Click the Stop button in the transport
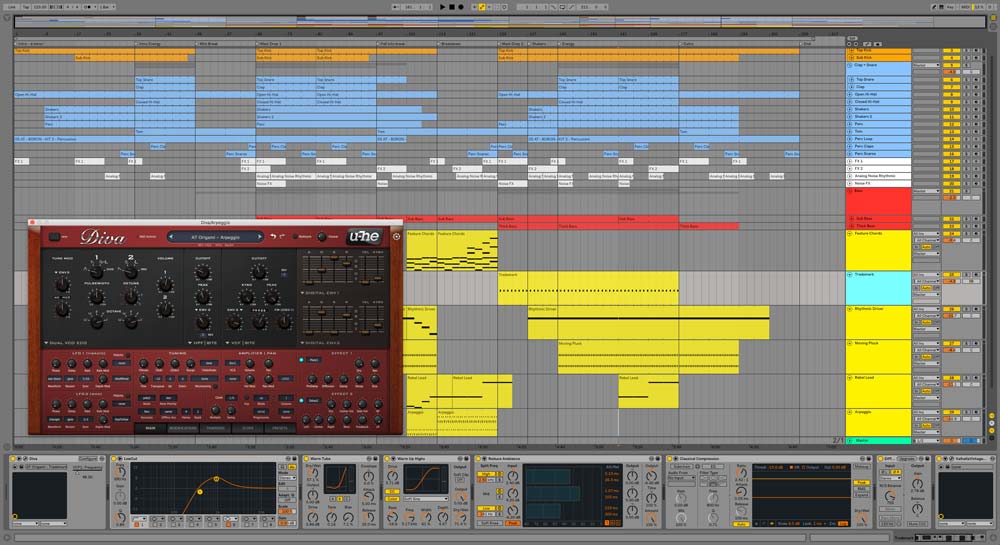Screen dimensions: 1000x545 (x=451, y=6)
